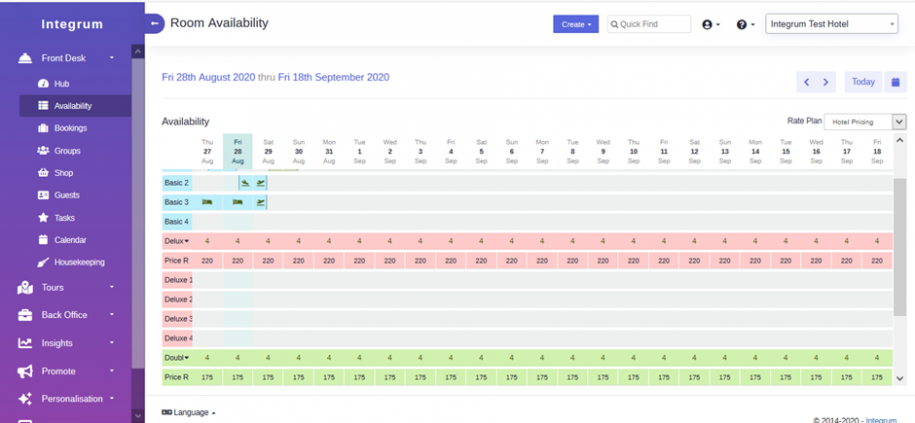Open the user account menu icon
The width and height of the screenshot is (915, 423).
[711, 24]
